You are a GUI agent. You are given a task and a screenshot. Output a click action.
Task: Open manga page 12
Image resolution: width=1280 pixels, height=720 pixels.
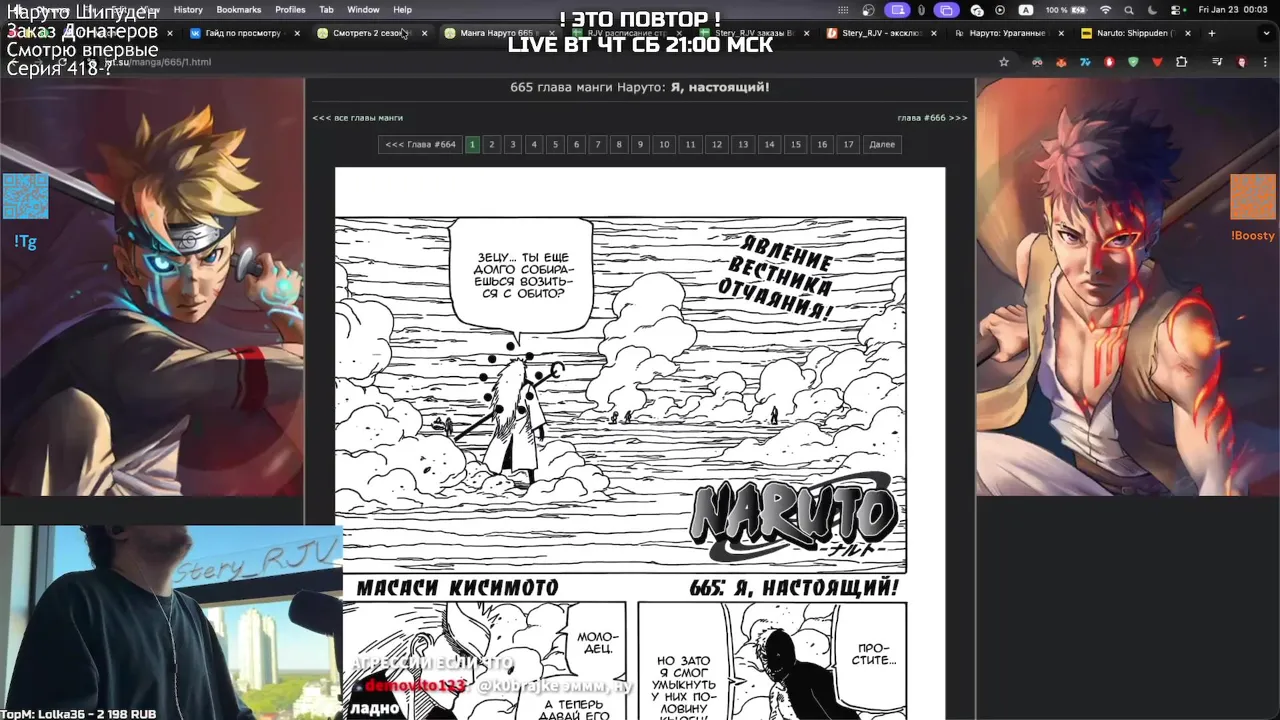pos(716,145)
